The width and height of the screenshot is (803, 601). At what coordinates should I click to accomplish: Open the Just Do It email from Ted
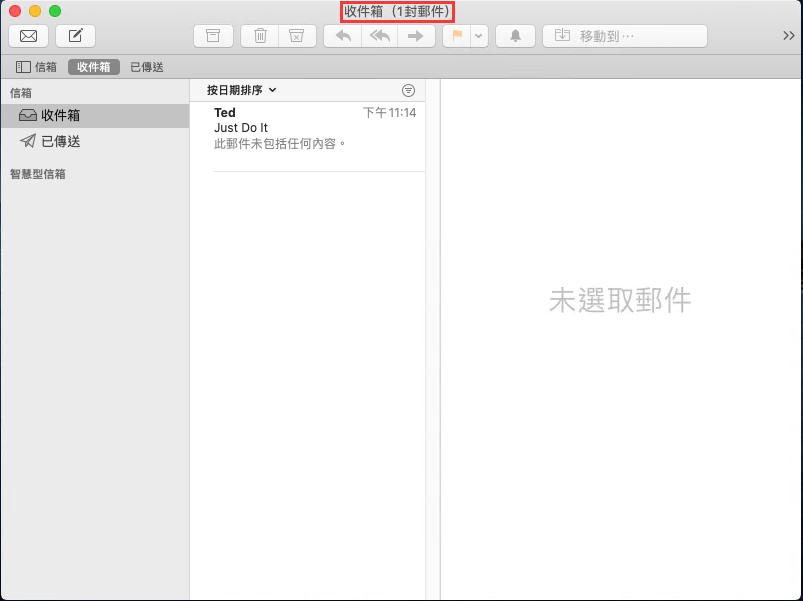[x=315, y=128]
